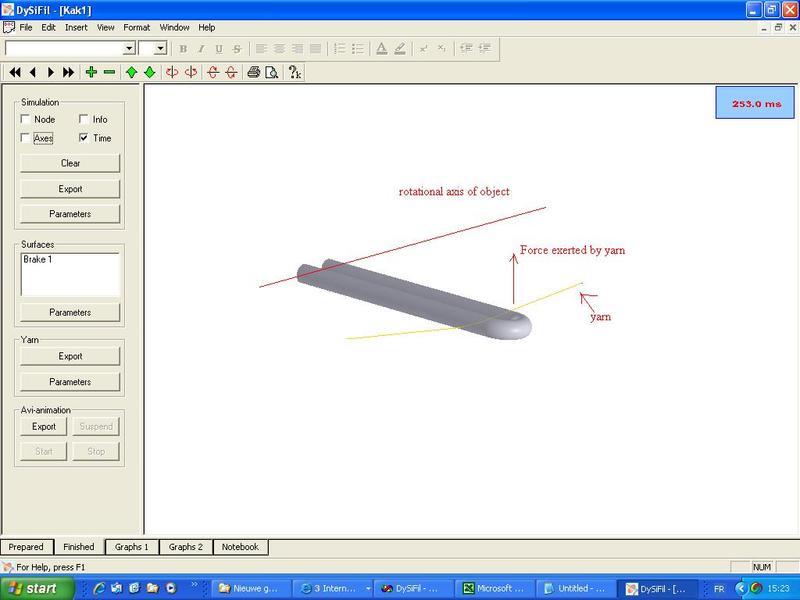Click the second green diamond arrow icon
The width and height of the screenshot is (800, 600).
[x=149, y=72]
